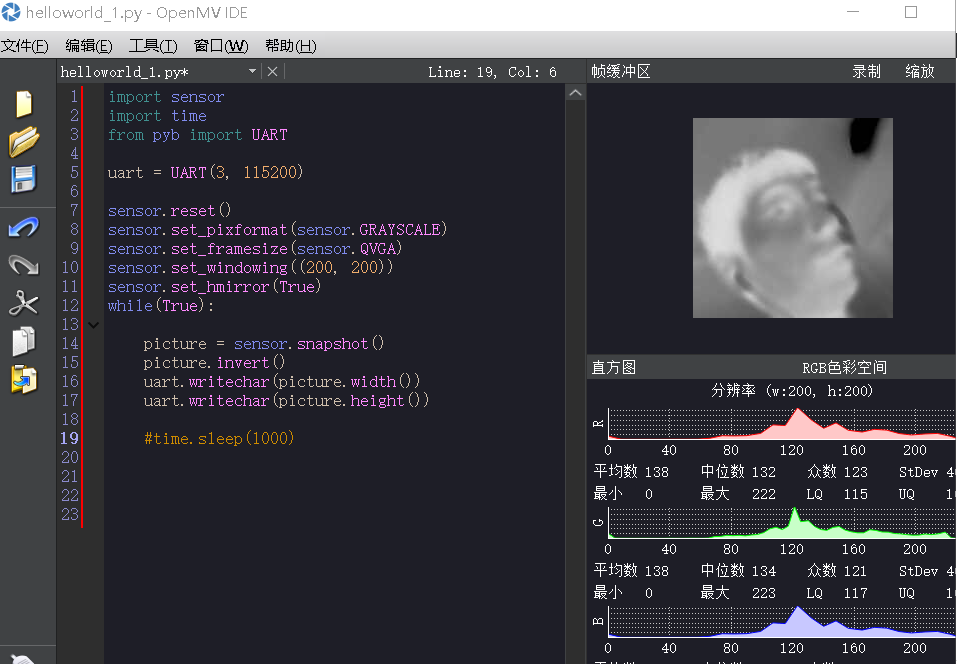Paste code with the paste clipboard icon

(x=22, y=381)
